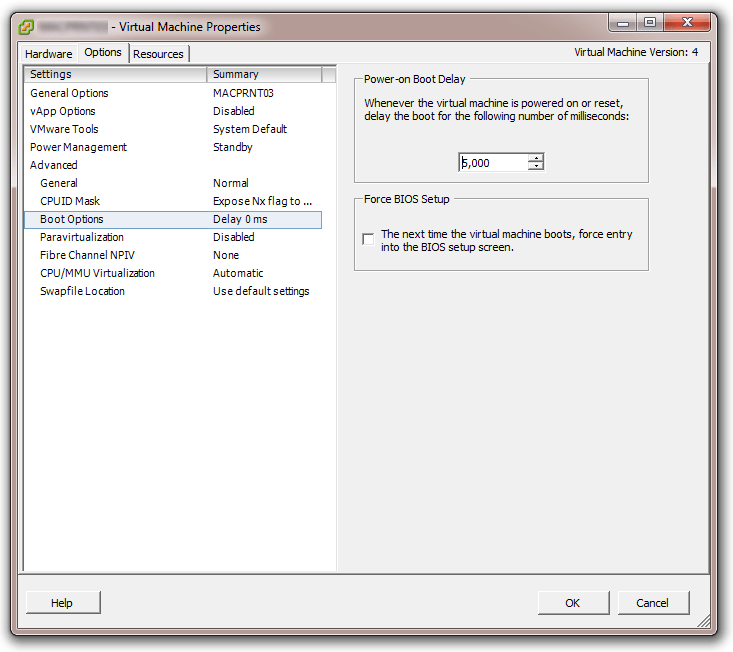The height and width of the screenshot is (652, 733).
Task: Select Fibre Channel NPIV setting
Action: 172,255
